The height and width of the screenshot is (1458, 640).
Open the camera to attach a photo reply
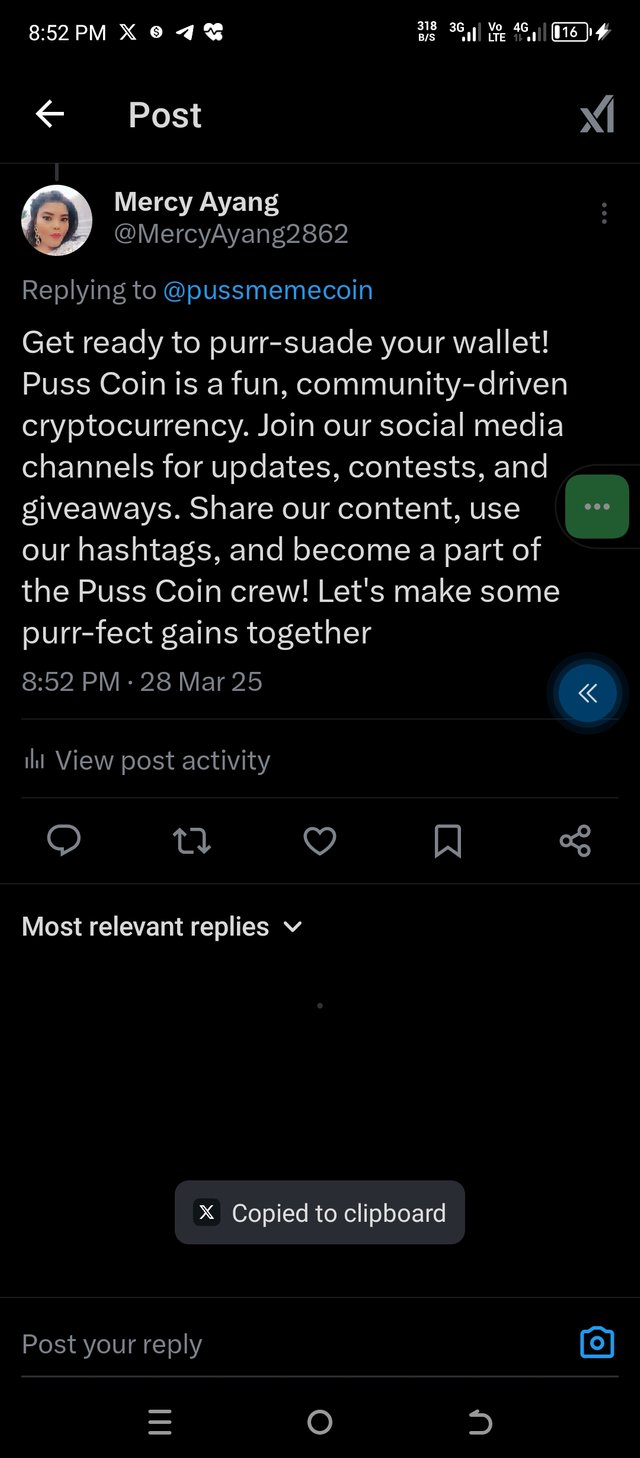coord(597,1342)
